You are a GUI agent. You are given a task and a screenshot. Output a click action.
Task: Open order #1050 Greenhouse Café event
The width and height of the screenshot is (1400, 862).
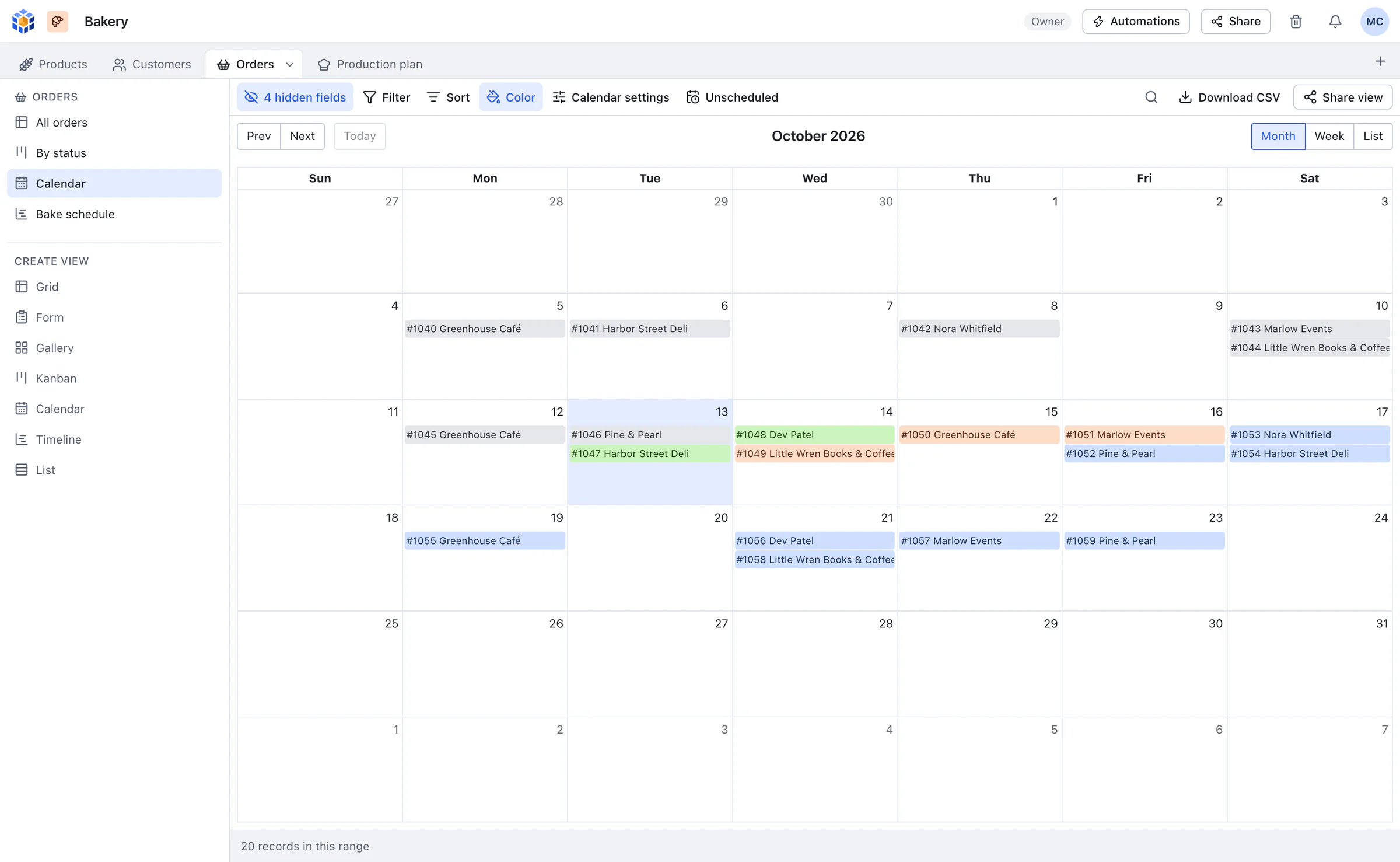pos(979,435)
